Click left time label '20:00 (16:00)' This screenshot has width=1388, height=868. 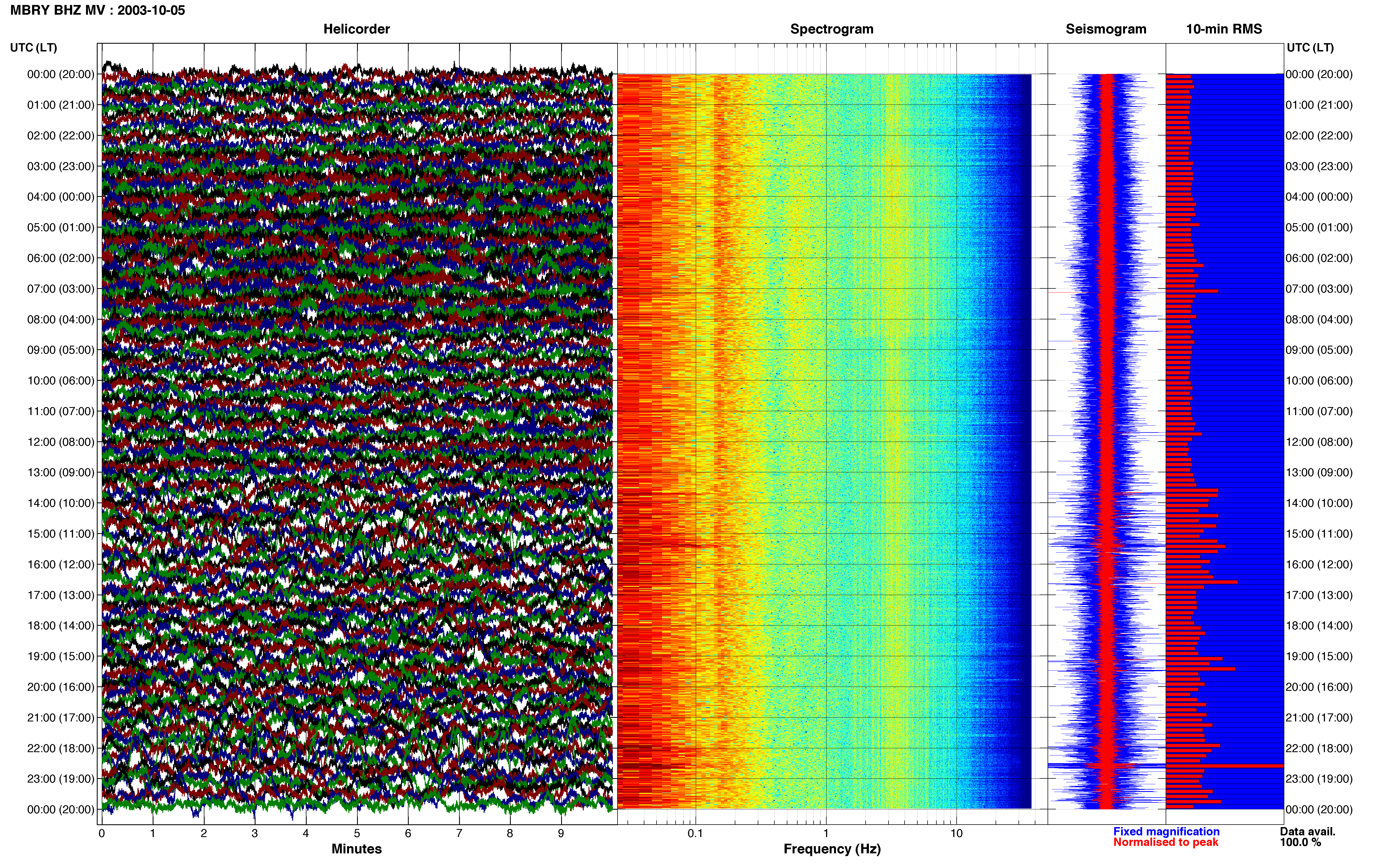point(61,687)
